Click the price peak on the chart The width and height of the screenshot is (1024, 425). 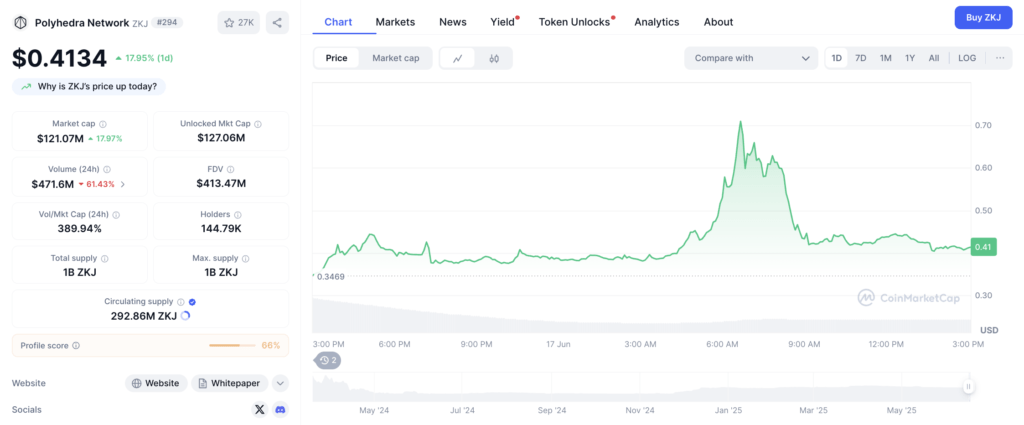click(740, 121)
